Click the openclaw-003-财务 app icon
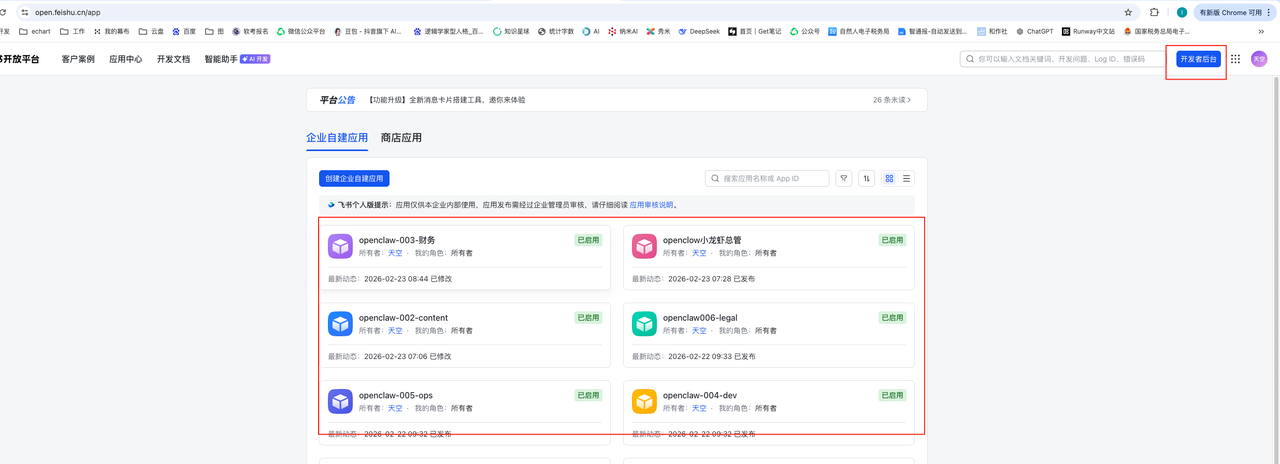Screen dimensions: 1280x464 [341, 246]
